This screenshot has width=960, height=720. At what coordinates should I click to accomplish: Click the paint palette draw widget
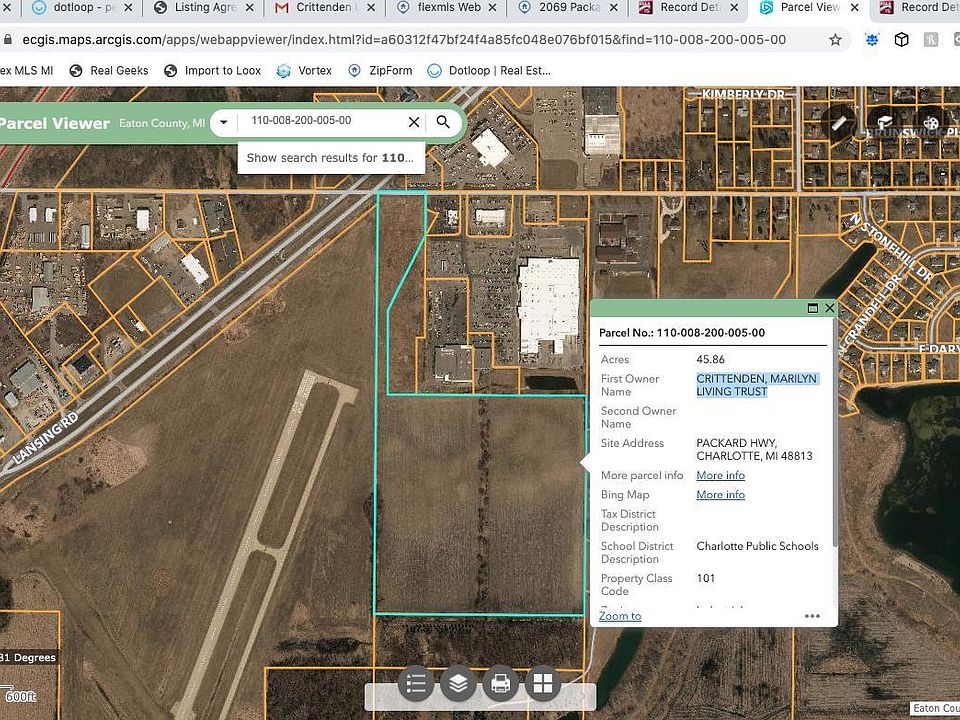click(x=931, y=122)
